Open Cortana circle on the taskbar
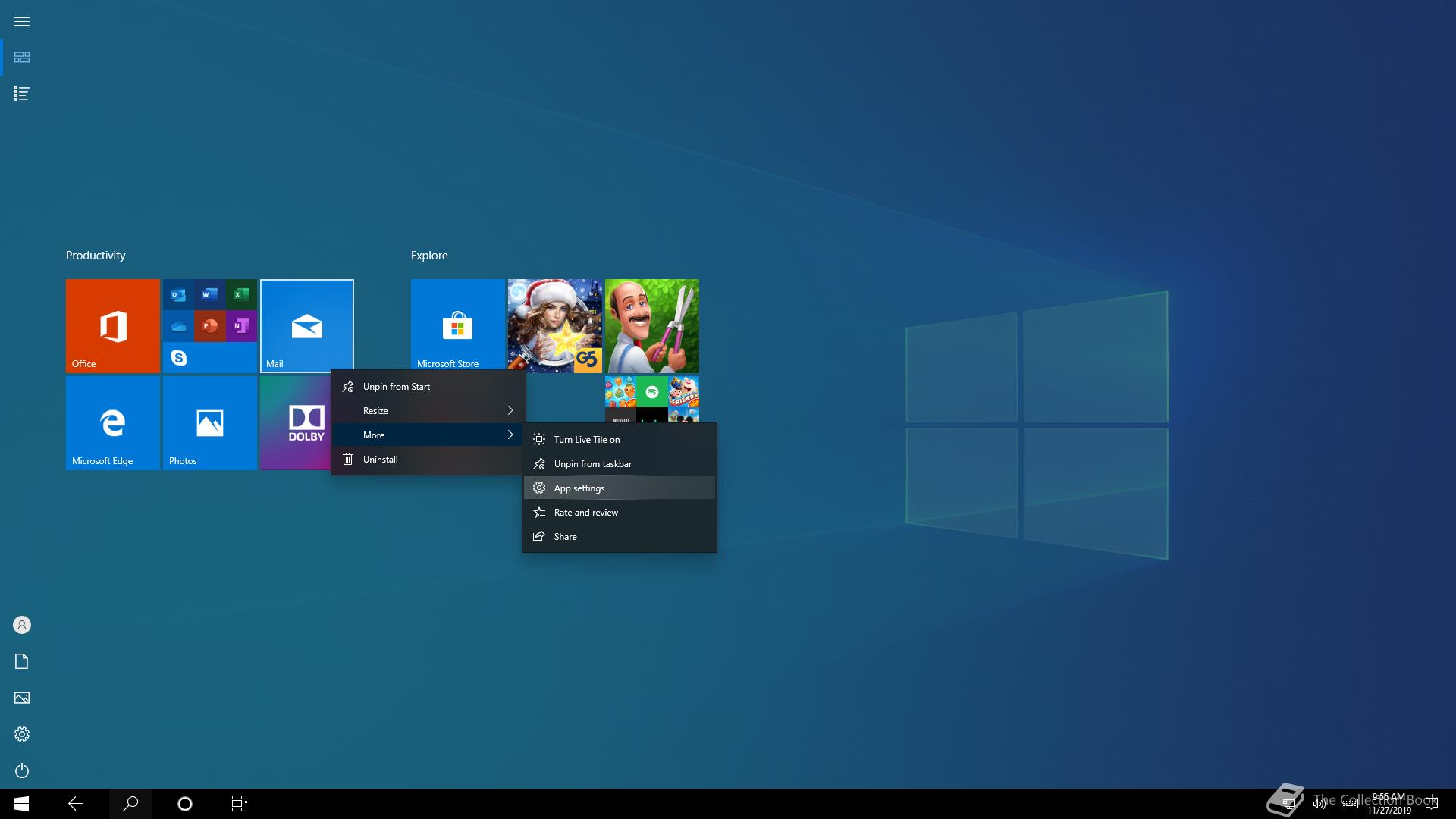1456x819 pixels. tap(185, 804)
